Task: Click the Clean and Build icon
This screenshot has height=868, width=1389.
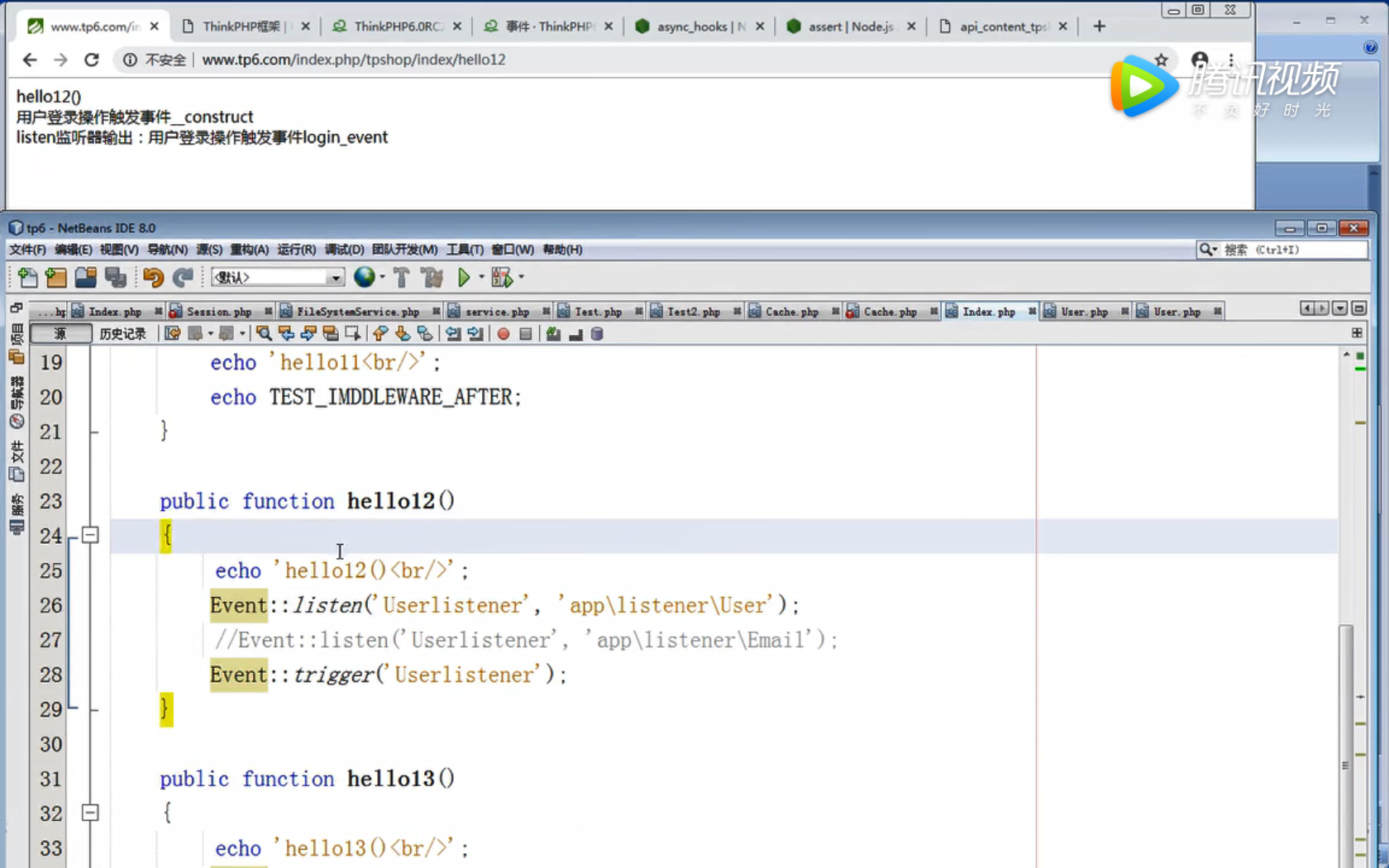Action: [x=432, y=278]
